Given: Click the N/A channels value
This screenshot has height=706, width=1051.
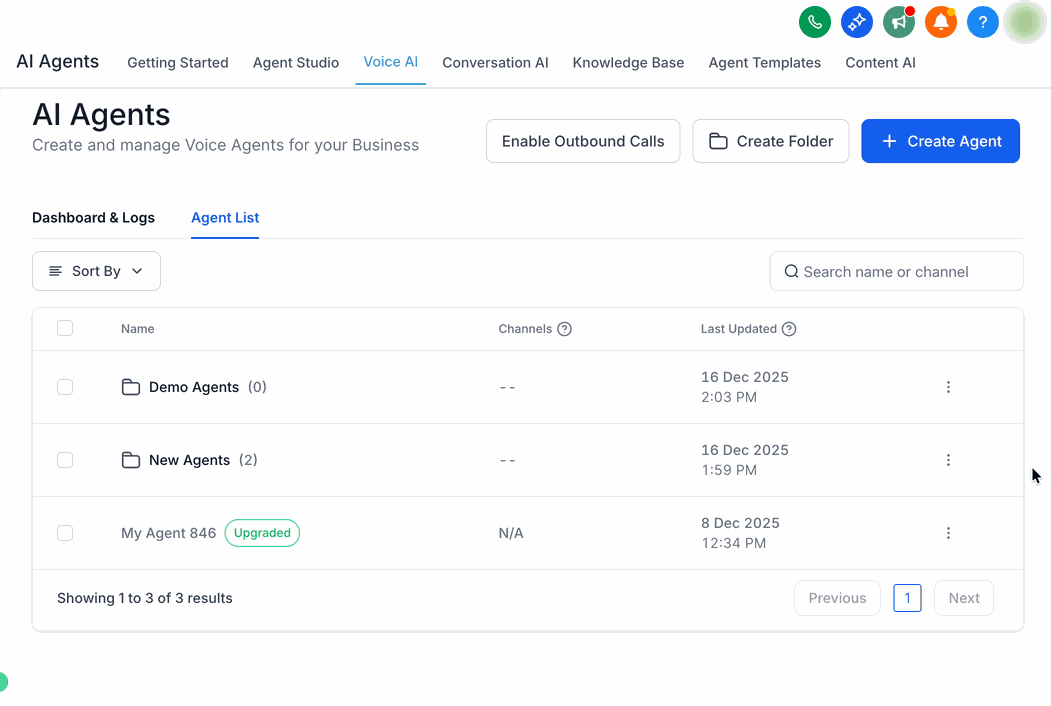Looking at the screenshot, I should pyautogui.click(x=511, y=533).
